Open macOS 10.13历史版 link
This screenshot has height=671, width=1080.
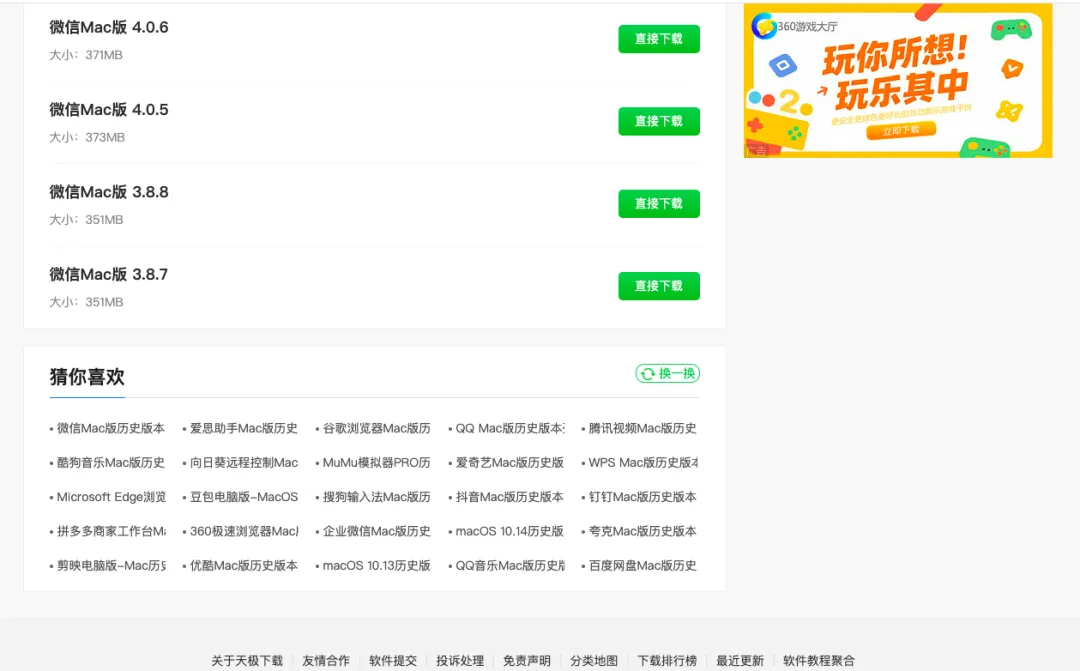(376, 566)
